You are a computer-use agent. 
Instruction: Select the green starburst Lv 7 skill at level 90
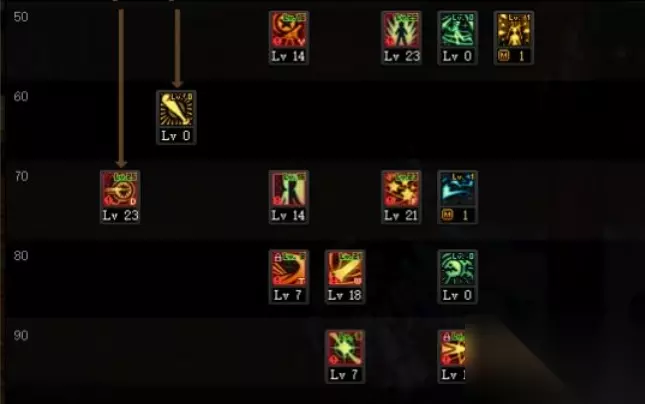pos(345,348)
